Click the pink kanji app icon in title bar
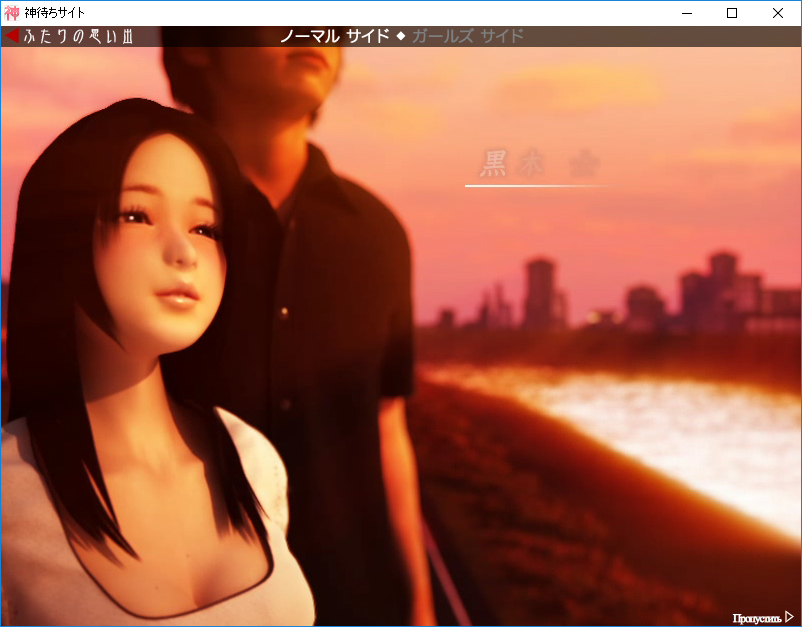Screen dimensions: 802x627 tap(12, 13)
